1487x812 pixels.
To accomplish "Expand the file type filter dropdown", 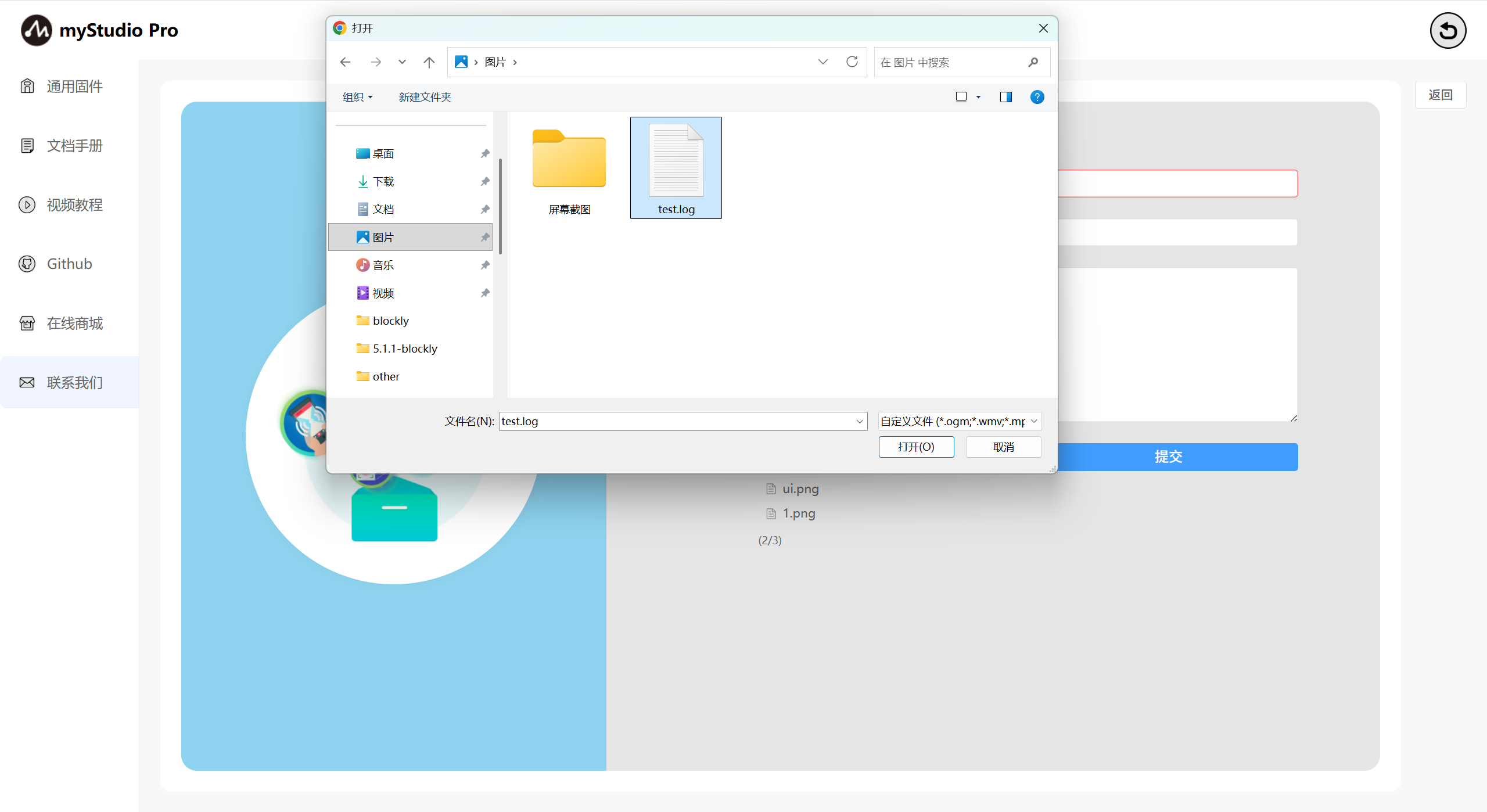I will click(x=1034, y=421).
